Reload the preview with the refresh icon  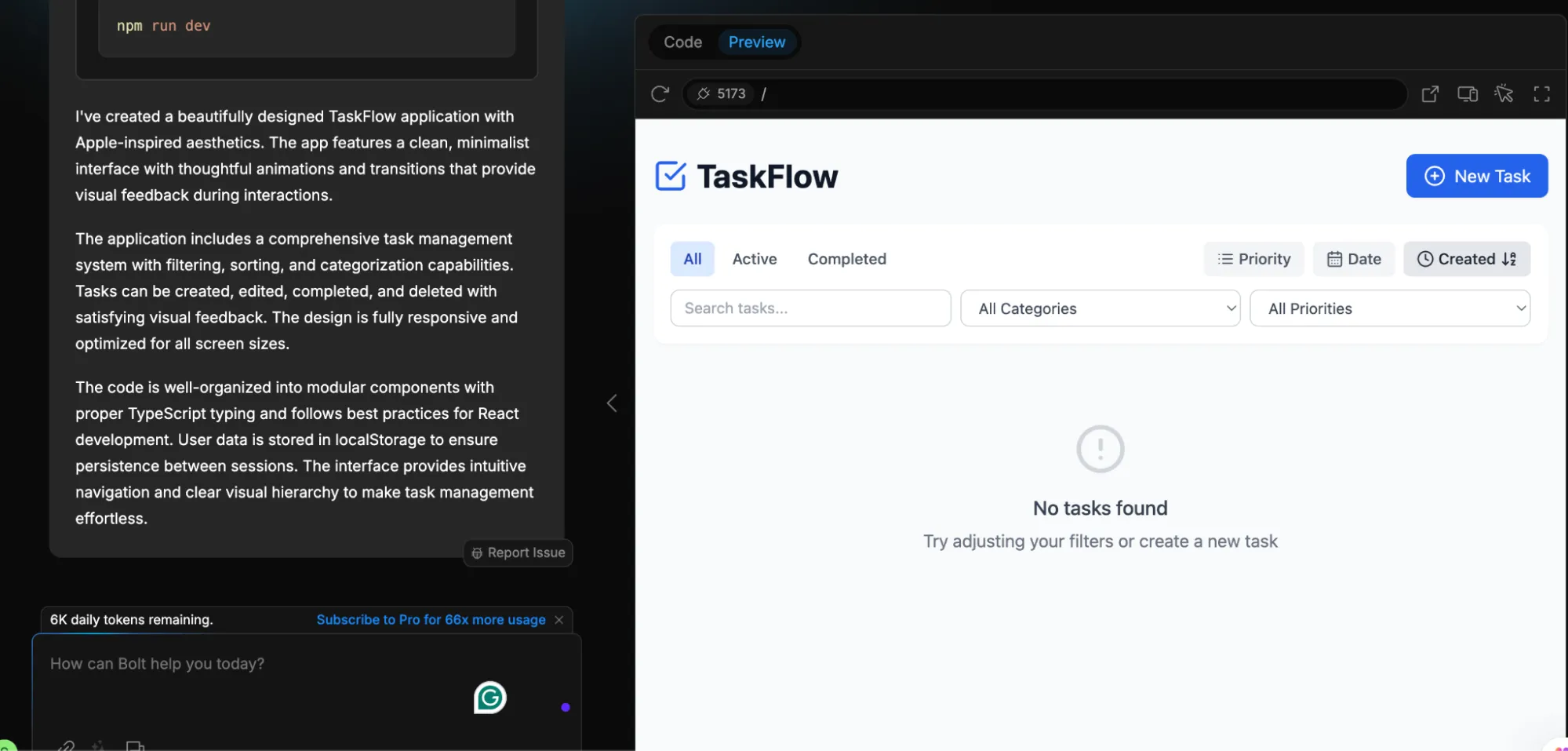coord(660,94)
